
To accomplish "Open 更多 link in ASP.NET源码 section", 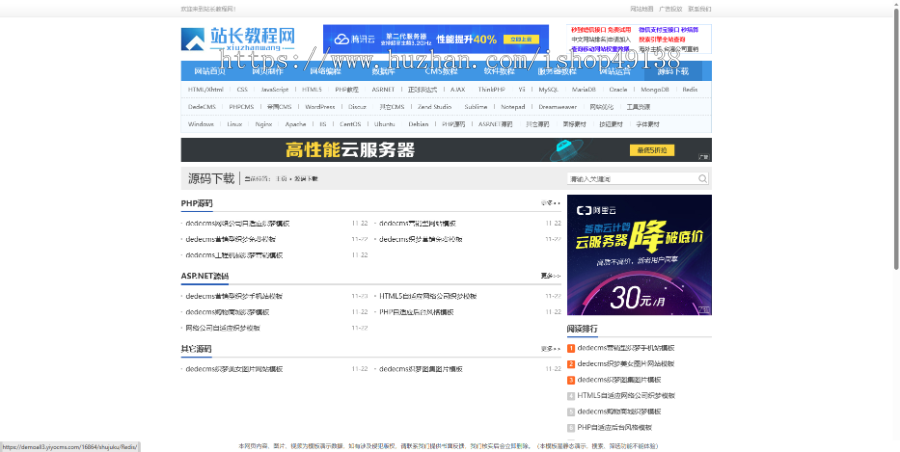I will [x=550, y=276].
